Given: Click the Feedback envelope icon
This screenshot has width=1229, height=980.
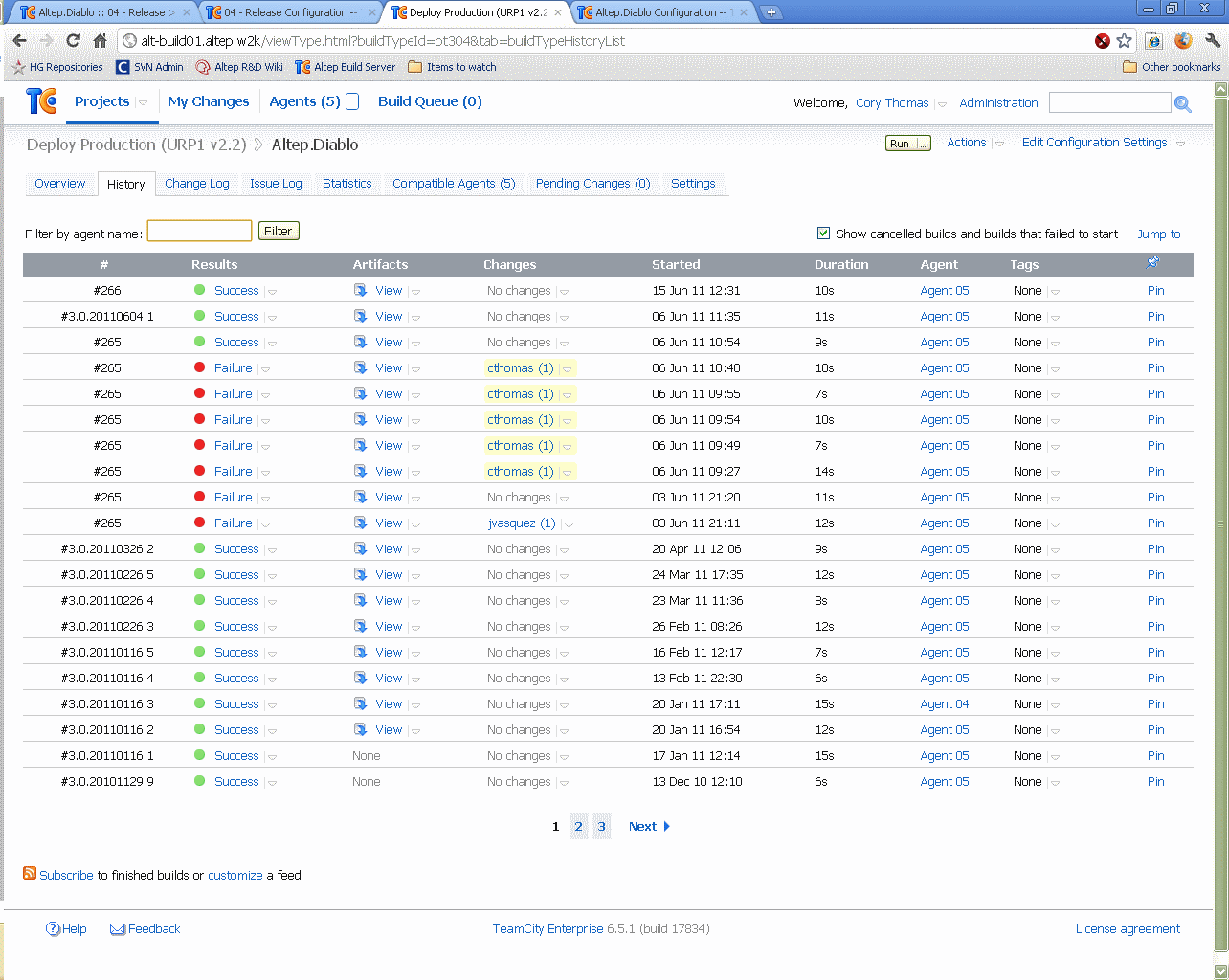Looking at the screenshot, I should [118, 929].
